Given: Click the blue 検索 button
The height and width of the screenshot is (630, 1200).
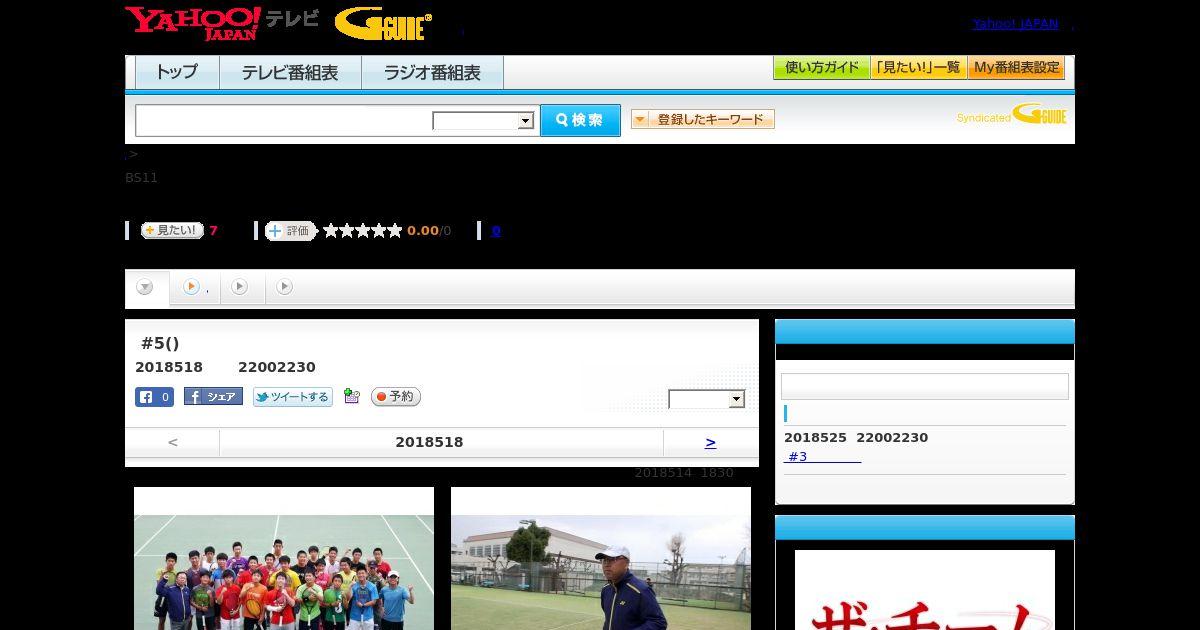Looking at the screenshot, I should [x=580, y=120].
